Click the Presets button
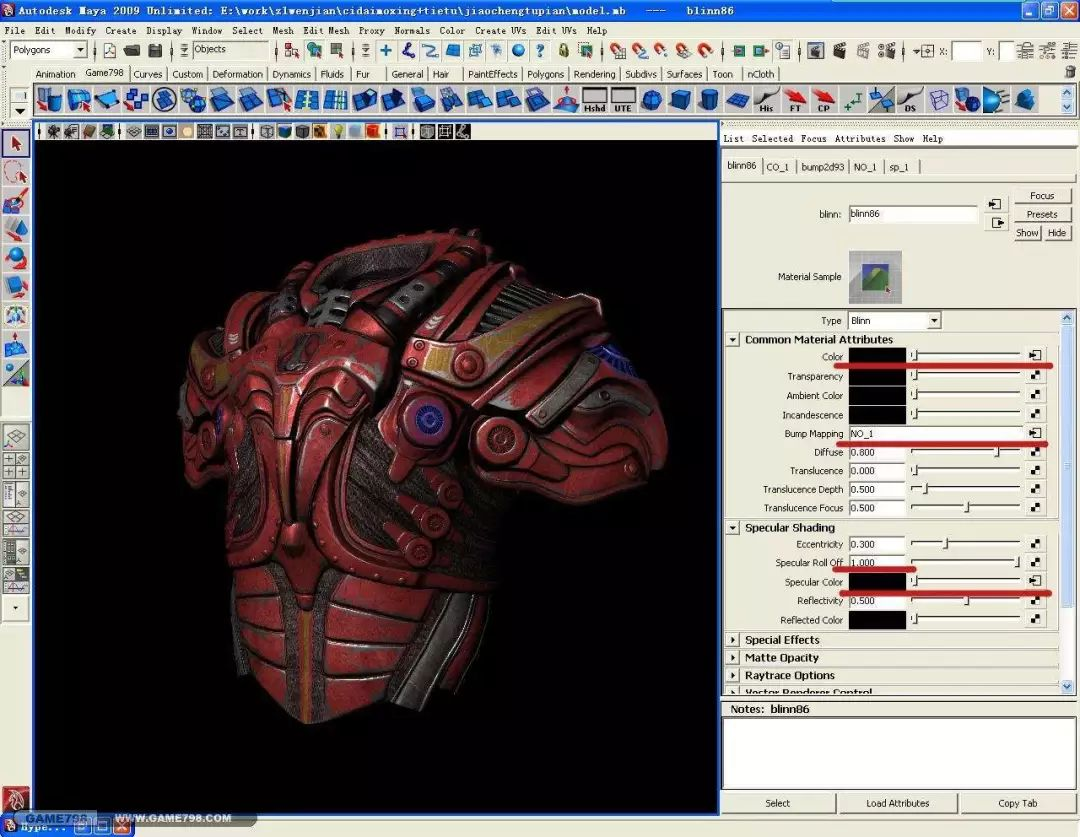The image size is (1080, 837). tap(1041, 214)
